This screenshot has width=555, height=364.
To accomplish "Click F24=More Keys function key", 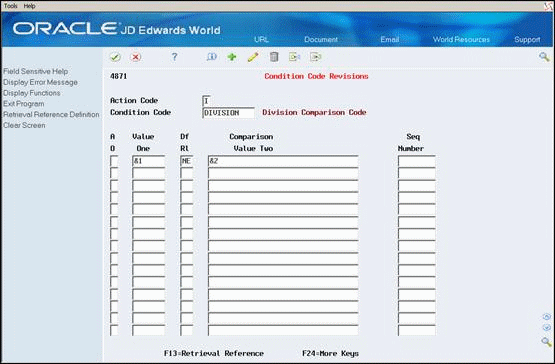I will click(x=330, y=353).
